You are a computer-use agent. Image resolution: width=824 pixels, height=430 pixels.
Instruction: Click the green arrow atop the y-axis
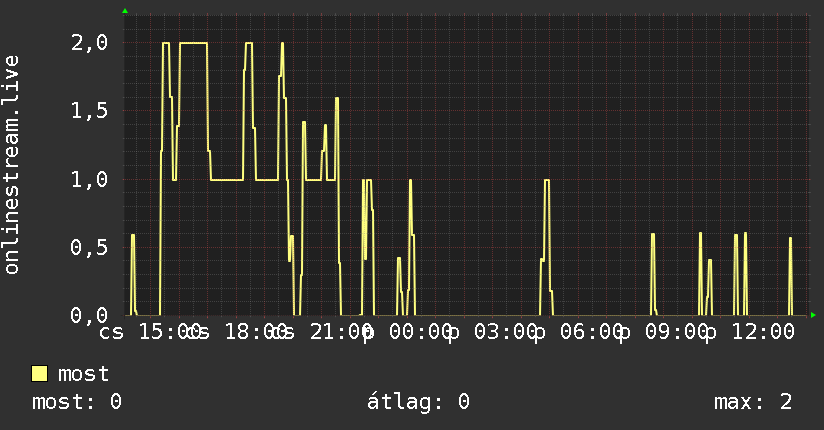(x=125, y=11)
